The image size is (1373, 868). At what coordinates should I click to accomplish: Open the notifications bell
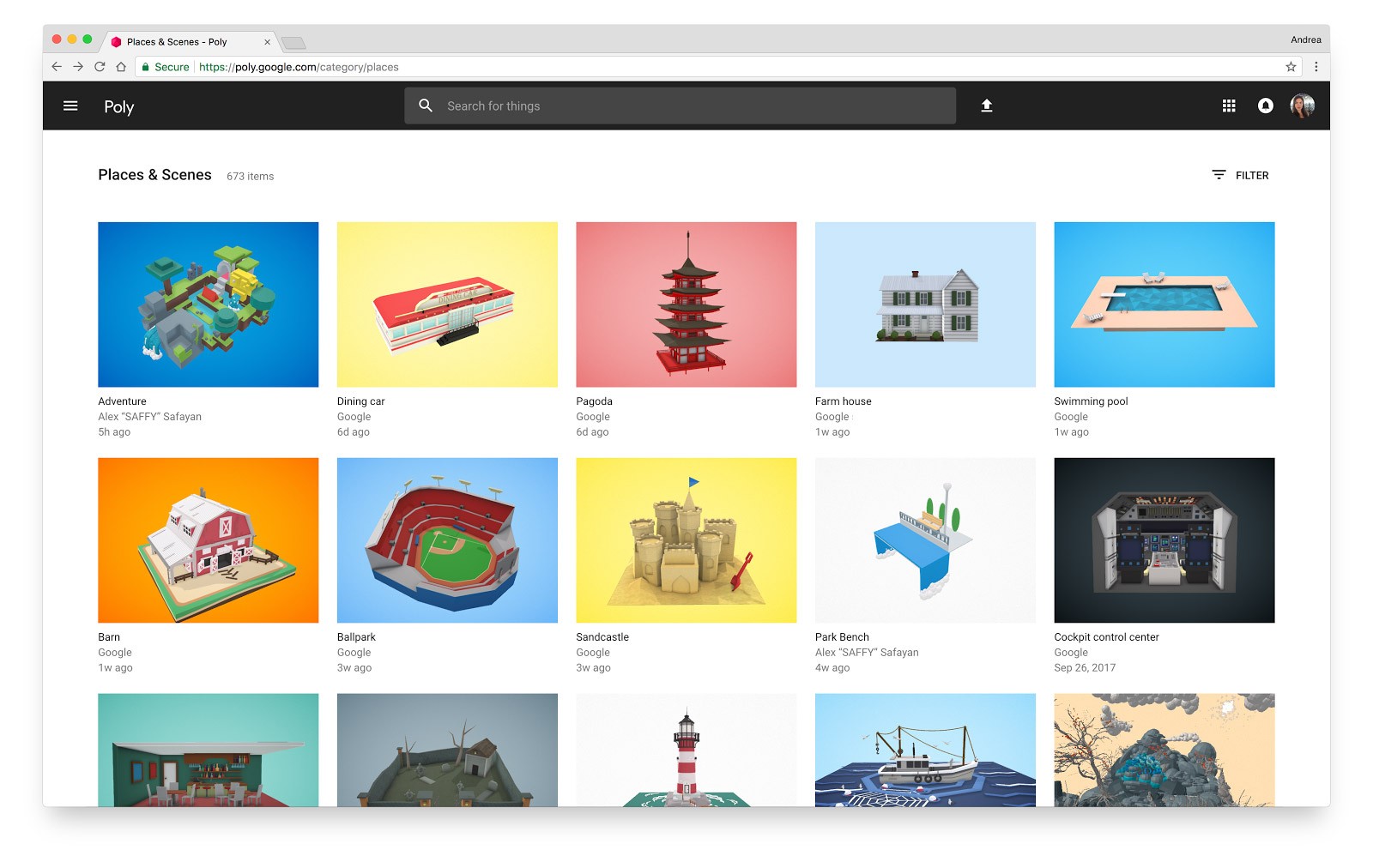tap(1265, 105)
